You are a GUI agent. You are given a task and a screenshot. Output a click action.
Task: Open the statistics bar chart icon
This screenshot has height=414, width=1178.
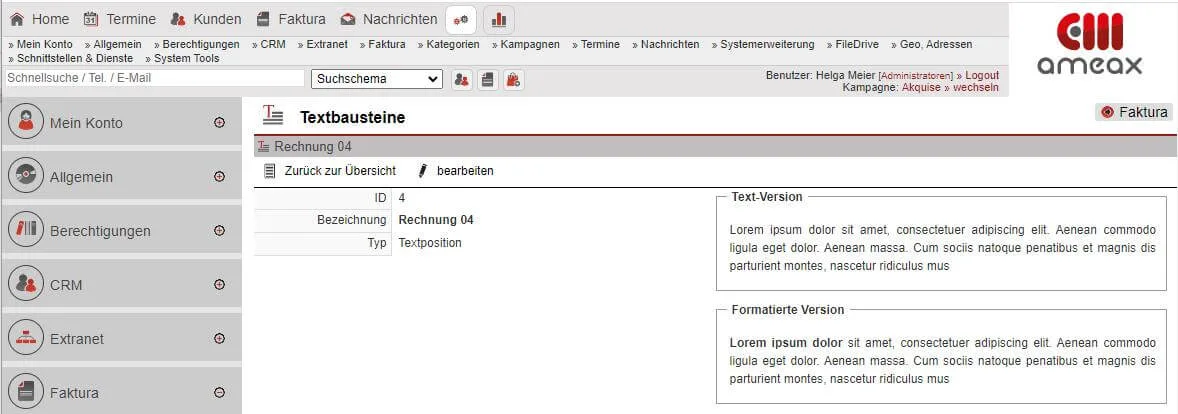pos(498,19)
